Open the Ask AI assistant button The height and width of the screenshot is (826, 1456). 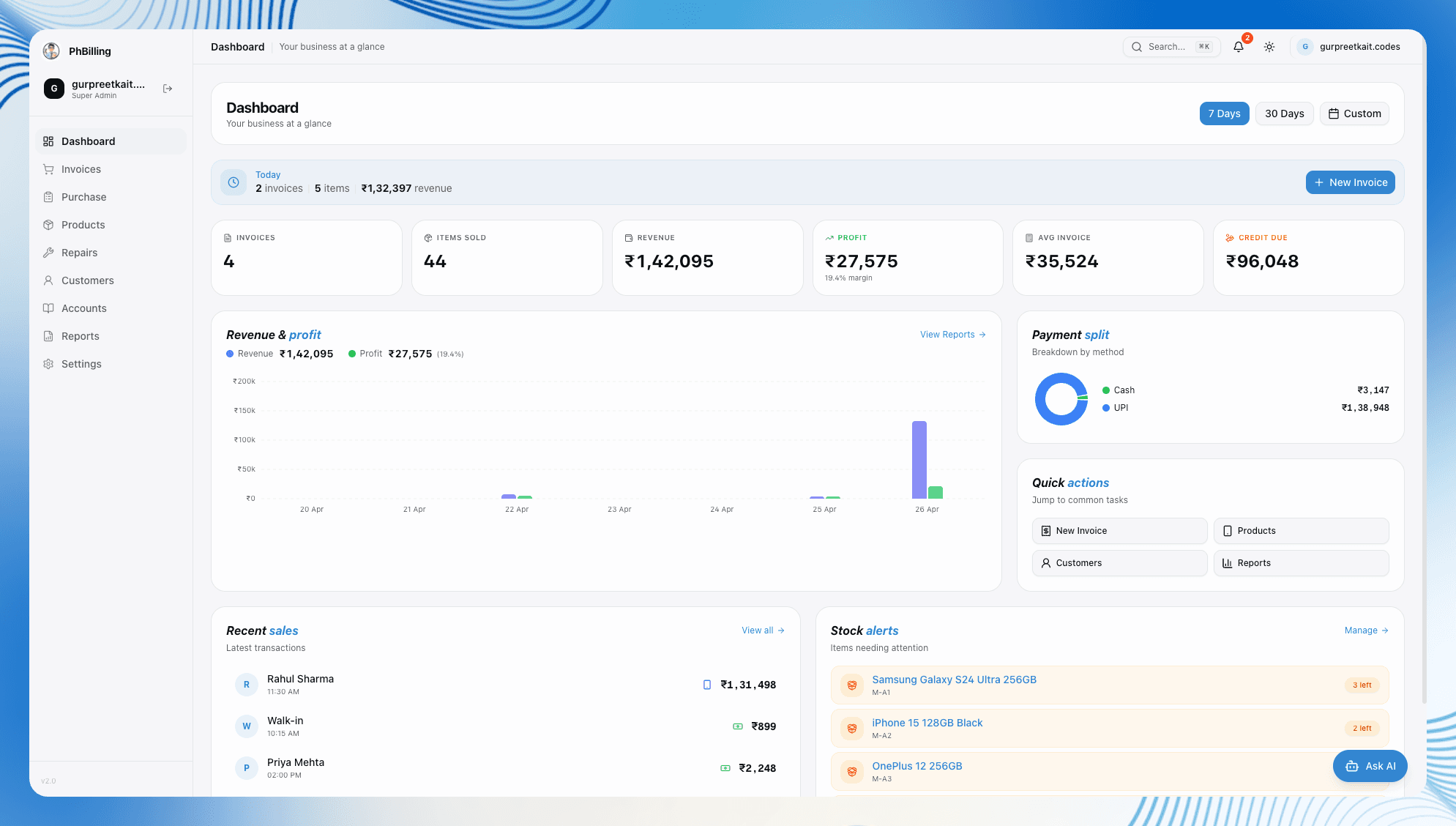tap(1370, 766)
